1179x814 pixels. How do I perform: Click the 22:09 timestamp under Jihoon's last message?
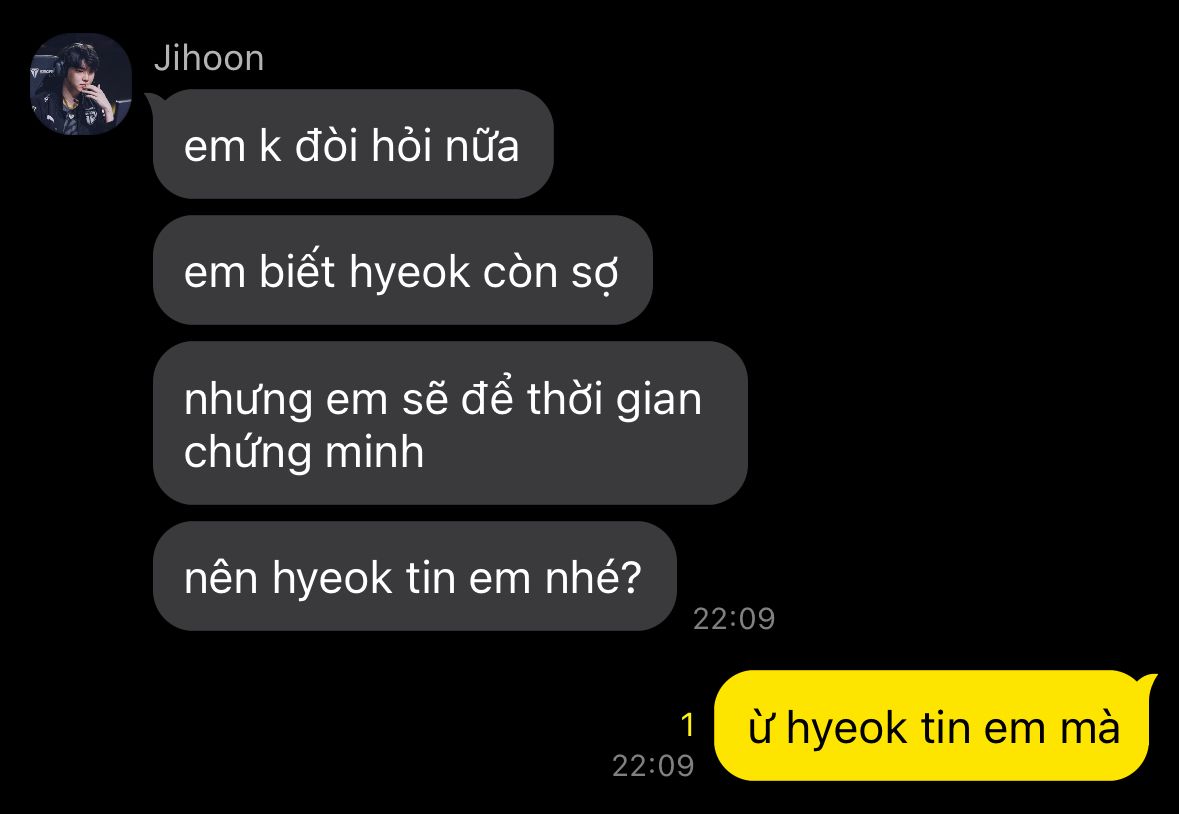734,619
